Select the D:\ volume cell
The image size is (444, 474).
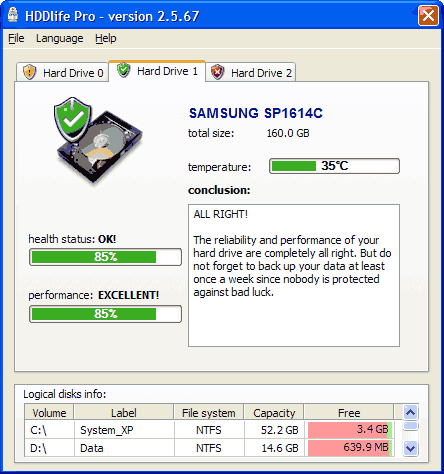click(x=49, y=448)
